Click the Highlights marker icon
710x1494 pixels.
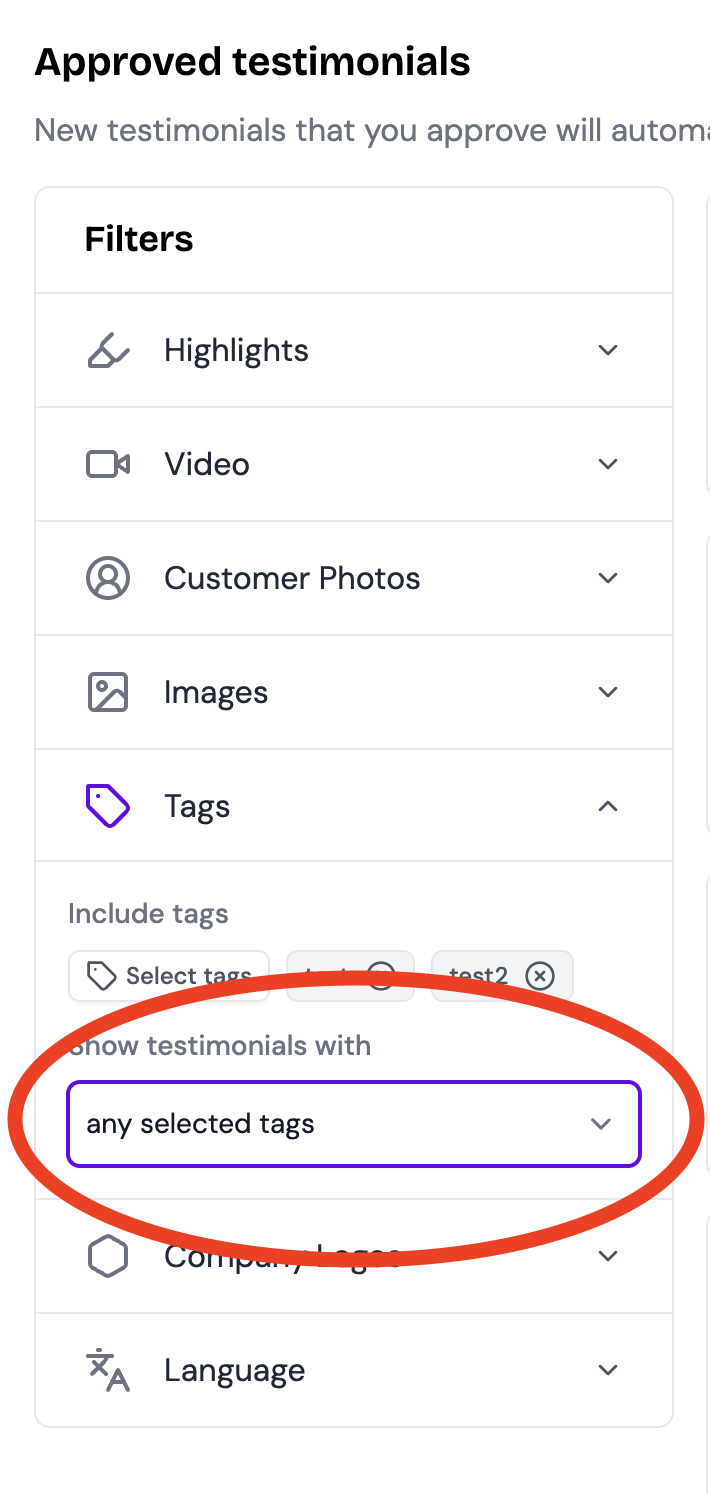tap(108, 350)
